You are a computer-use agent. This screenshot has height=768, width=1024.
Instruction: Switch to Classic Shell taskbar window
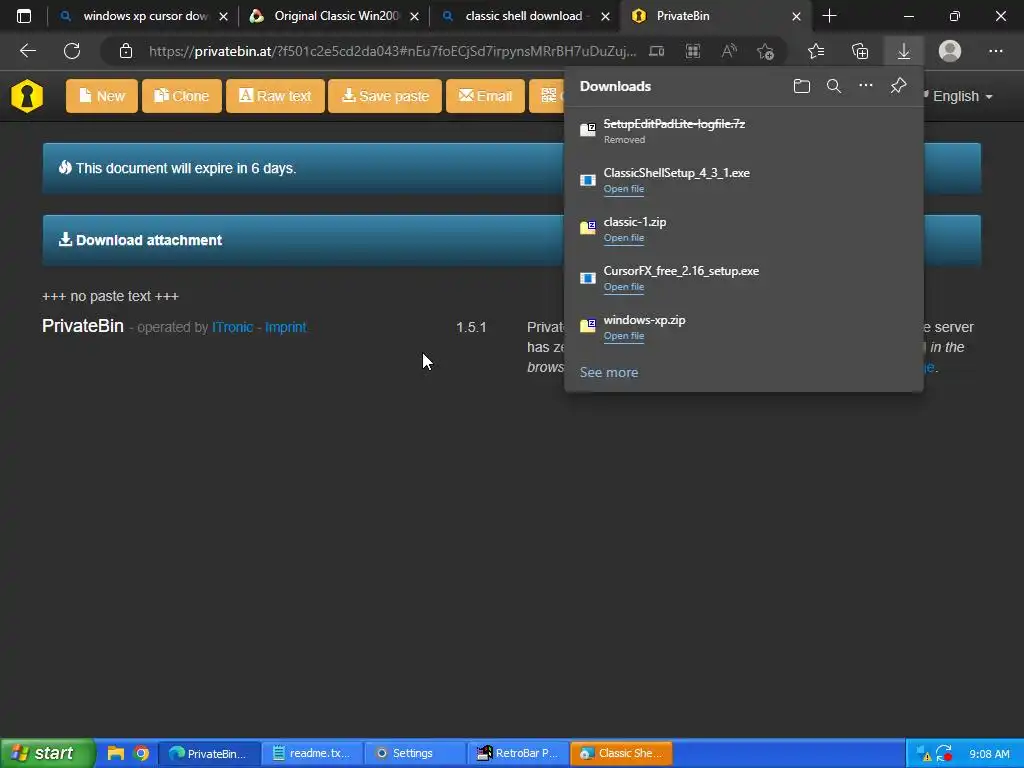621,753
